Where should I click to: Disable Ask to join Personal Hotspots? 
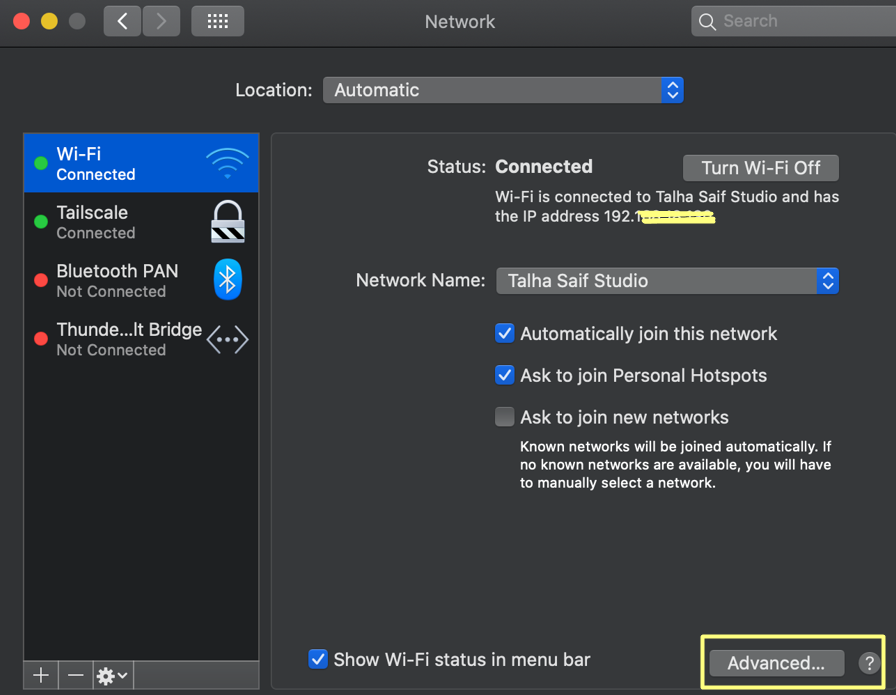(505, 376)
